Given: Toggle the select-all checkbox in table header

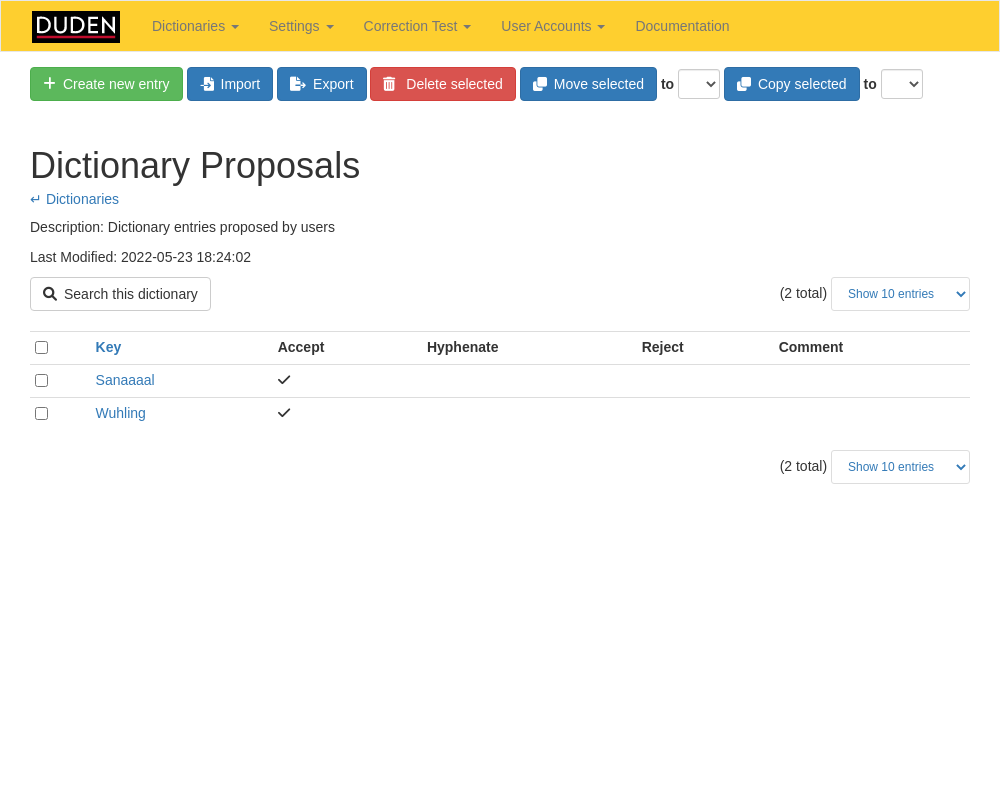Looking at the screenshot, I should coord(41,348).
